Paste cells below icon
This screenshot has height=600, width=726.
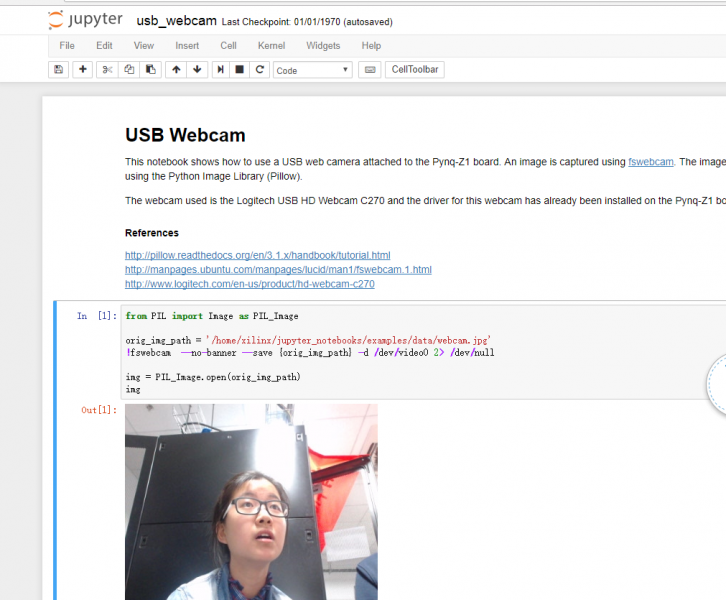(x=150, y=69)
